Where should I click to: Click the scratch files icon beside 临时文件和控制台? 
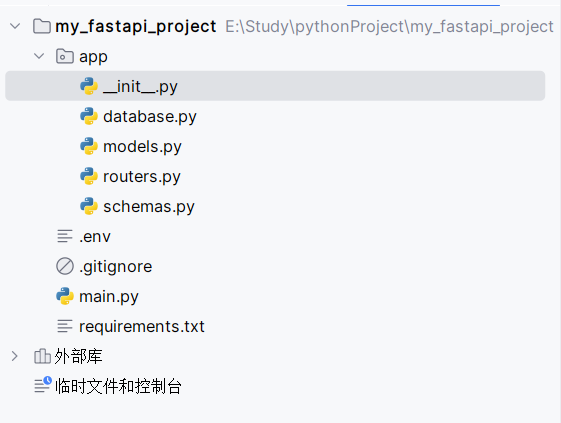[43, 385]
